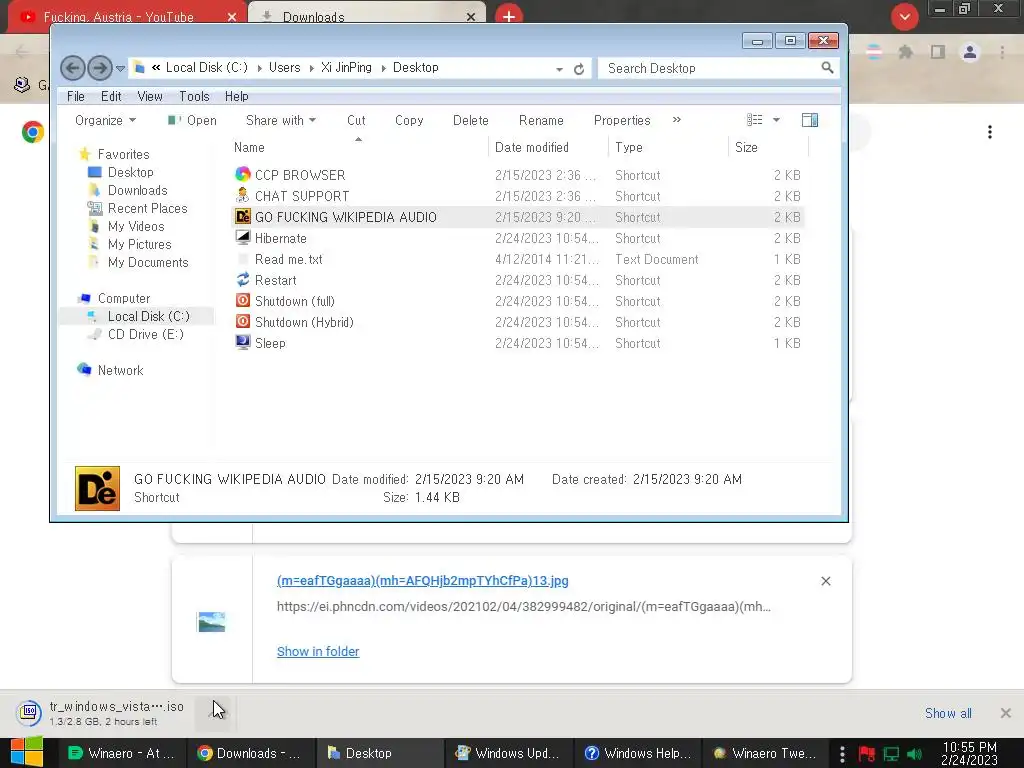Viewport: 1024px width, 768px height.
Task: Click the volume tray icon
Action: pyautogui.click(x=914, y=754)
